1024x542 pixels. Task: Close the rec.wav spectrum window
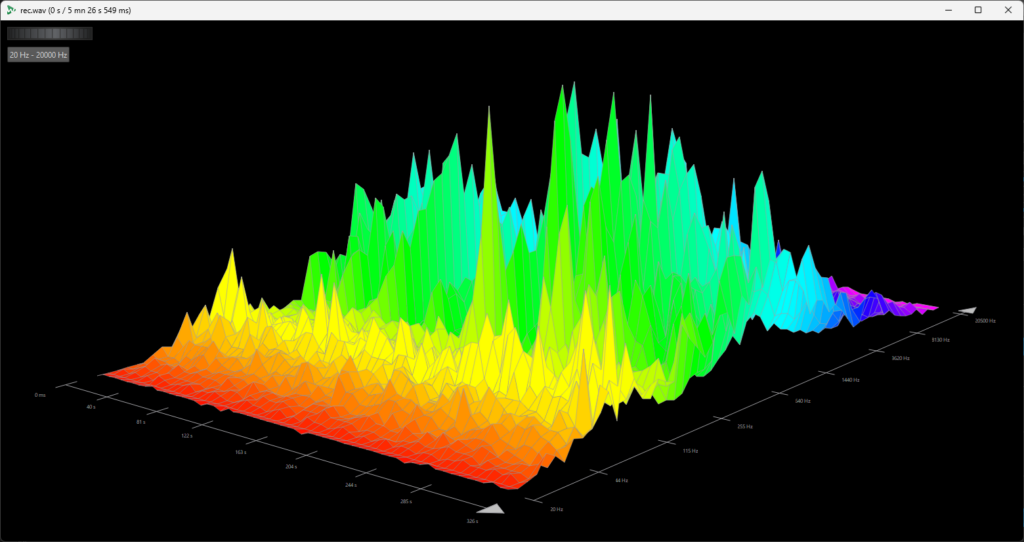tap(1005, 10)
